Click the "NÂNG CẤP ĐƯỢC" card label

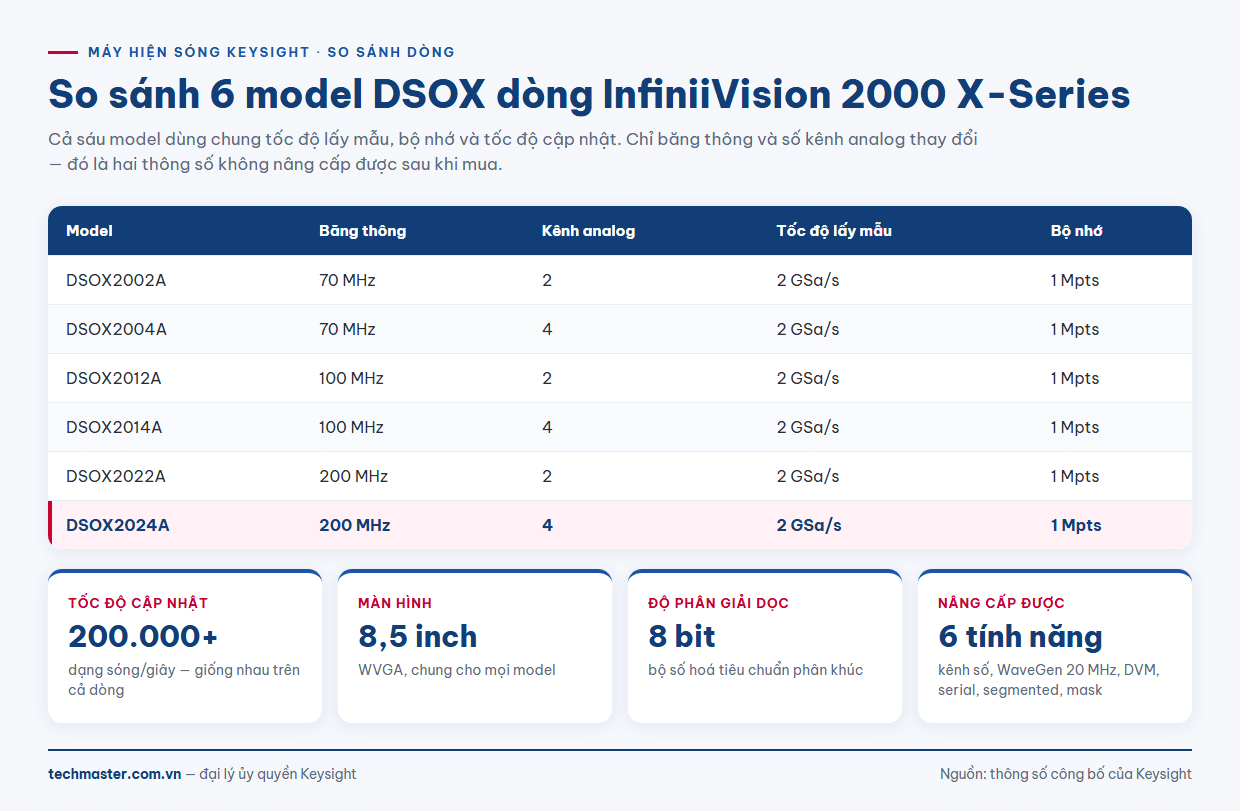click(1001, 603)
